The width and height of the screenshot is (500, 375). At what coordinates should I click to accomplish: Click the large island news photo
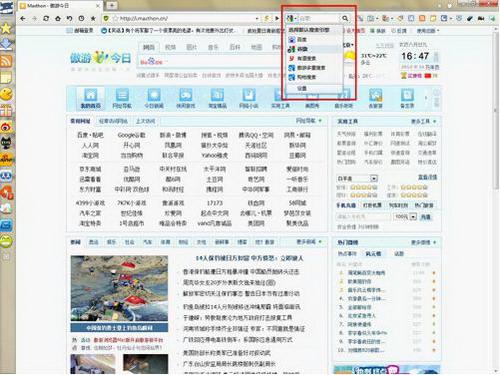(x=119, y=289)
